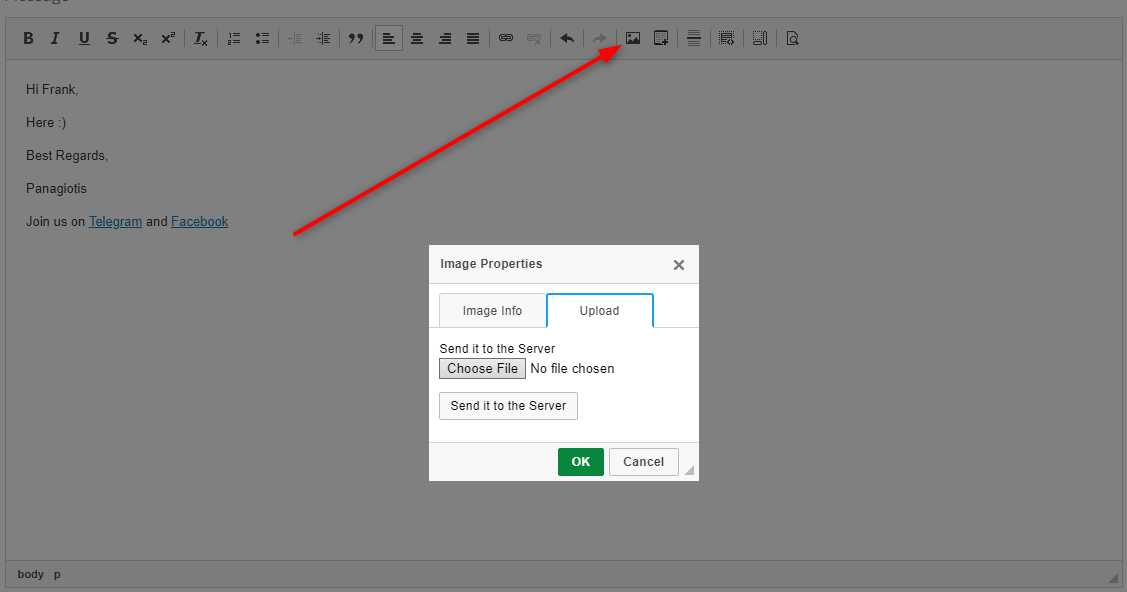Click the editor's bottom-right resize handle
Viewport: 1127px width, 592px height.
tap(1113, 578)
